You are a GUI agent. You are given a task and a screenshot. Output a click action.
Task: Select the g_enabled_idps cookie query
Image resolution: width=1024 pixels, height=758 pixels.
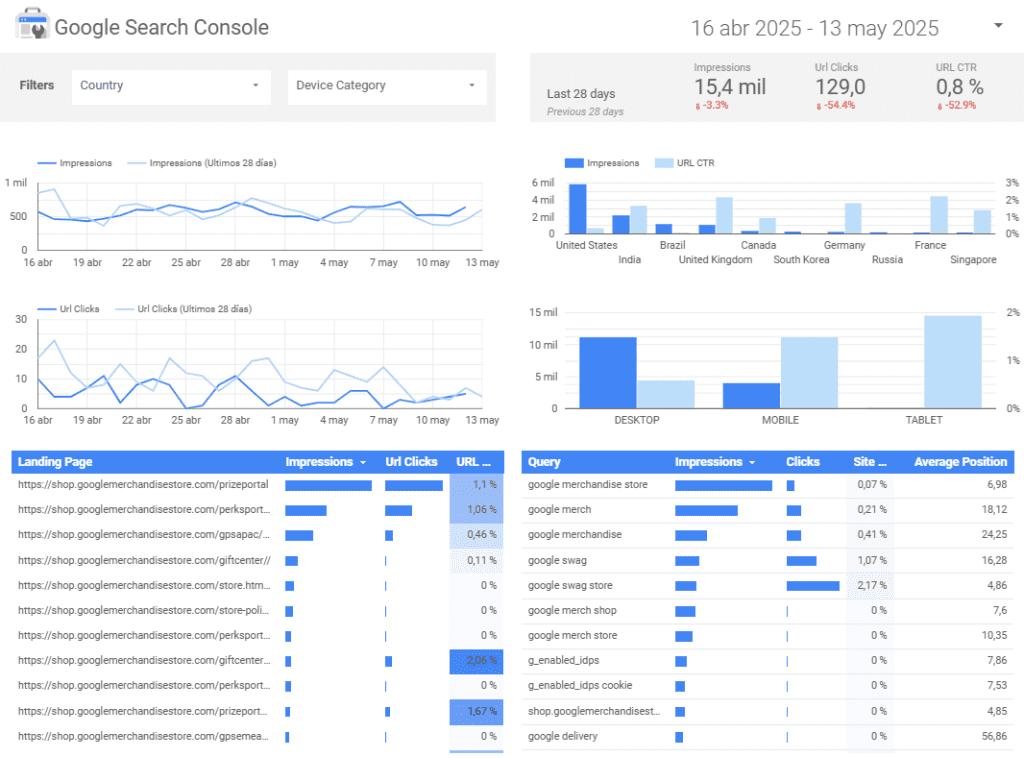coord(580,685)
